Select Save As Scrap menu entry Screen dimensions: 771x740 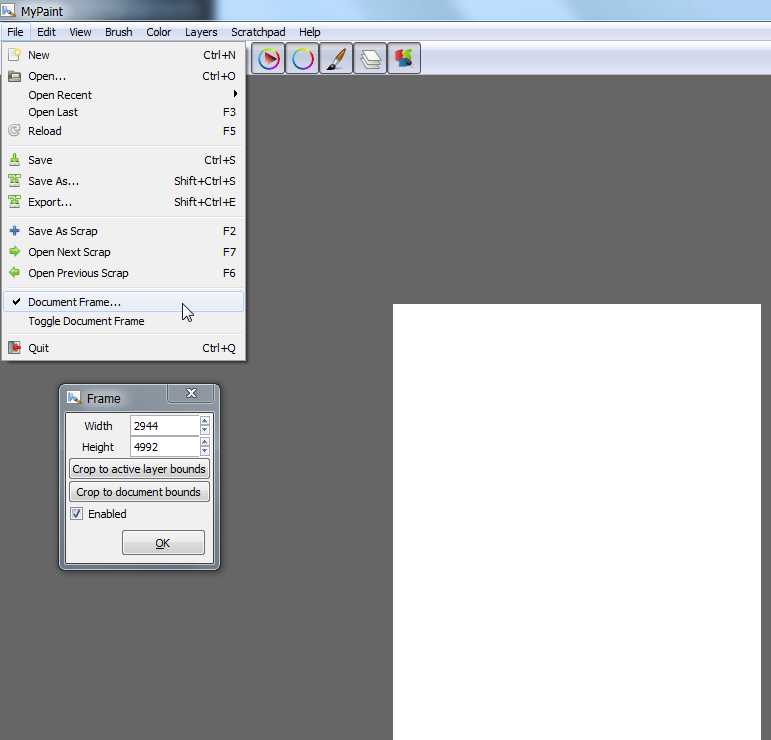click(x=123, y=231)
